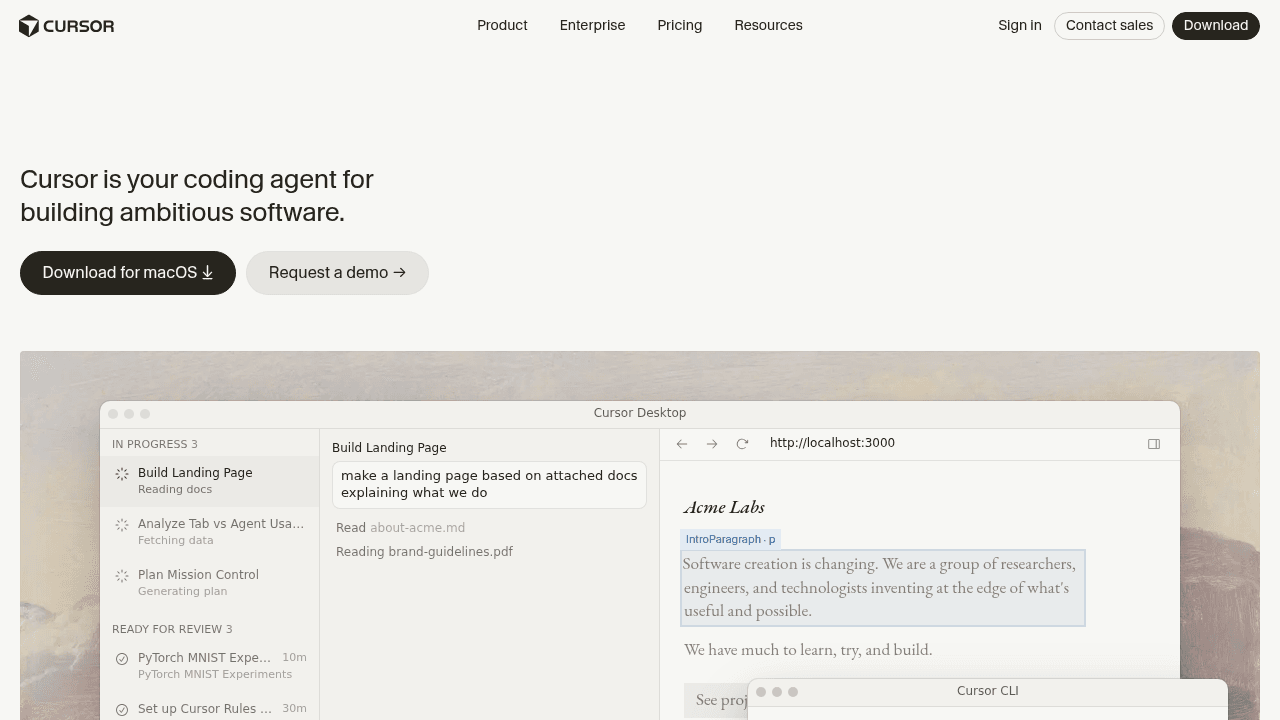1280x720 pixels.
Task: Click the Contact sales button
Action: click(1109, 26)
